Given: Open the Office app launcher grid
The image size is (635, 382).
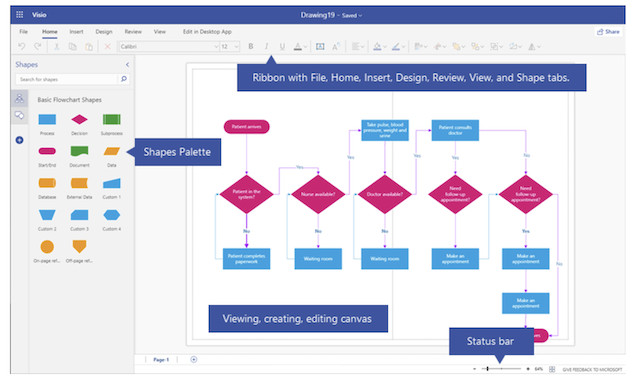Looking at the screenshot, I should (x=19, y=15).
